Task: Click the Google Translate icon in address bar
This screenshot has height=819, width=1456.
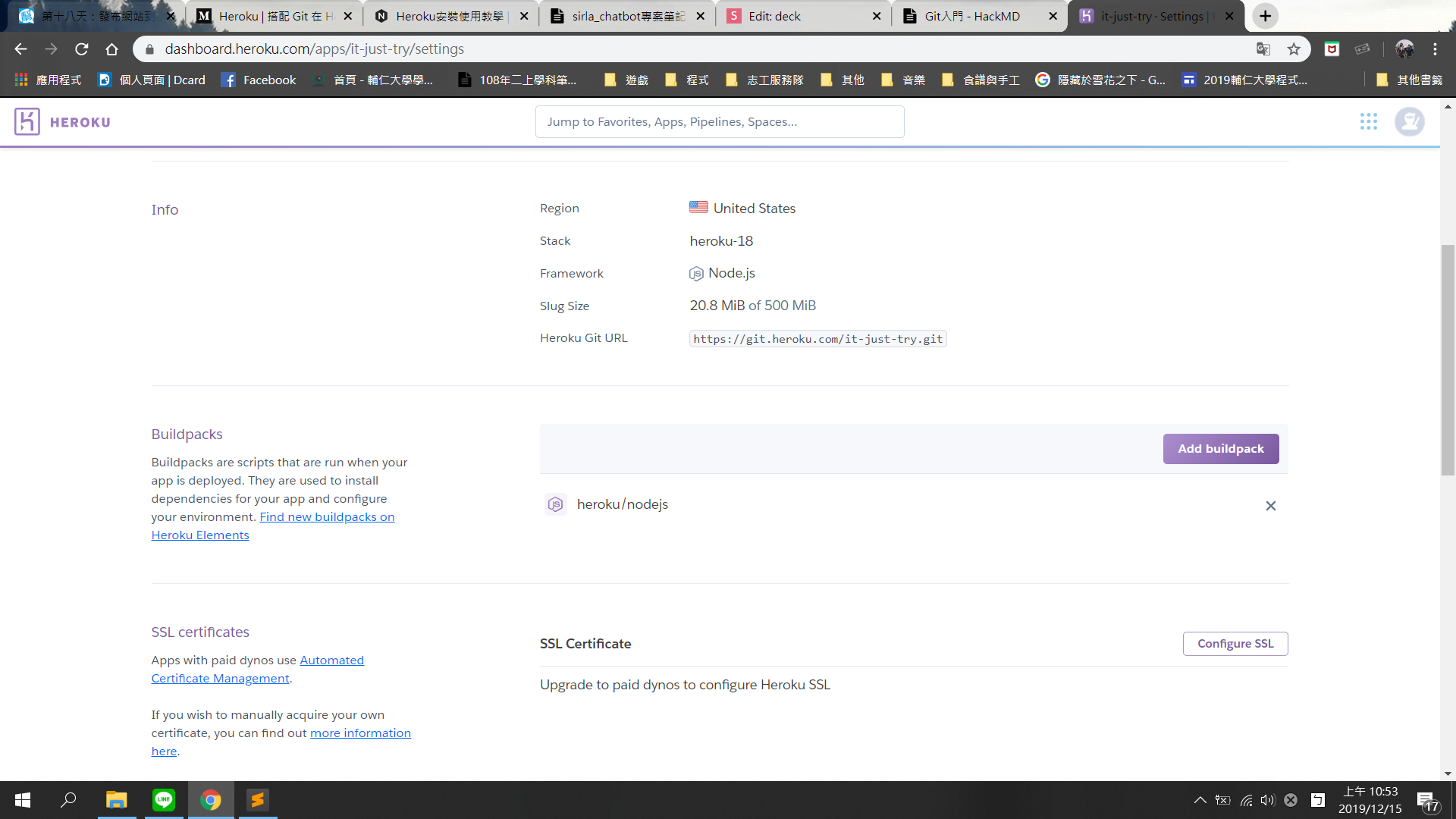Action: 1263,49
